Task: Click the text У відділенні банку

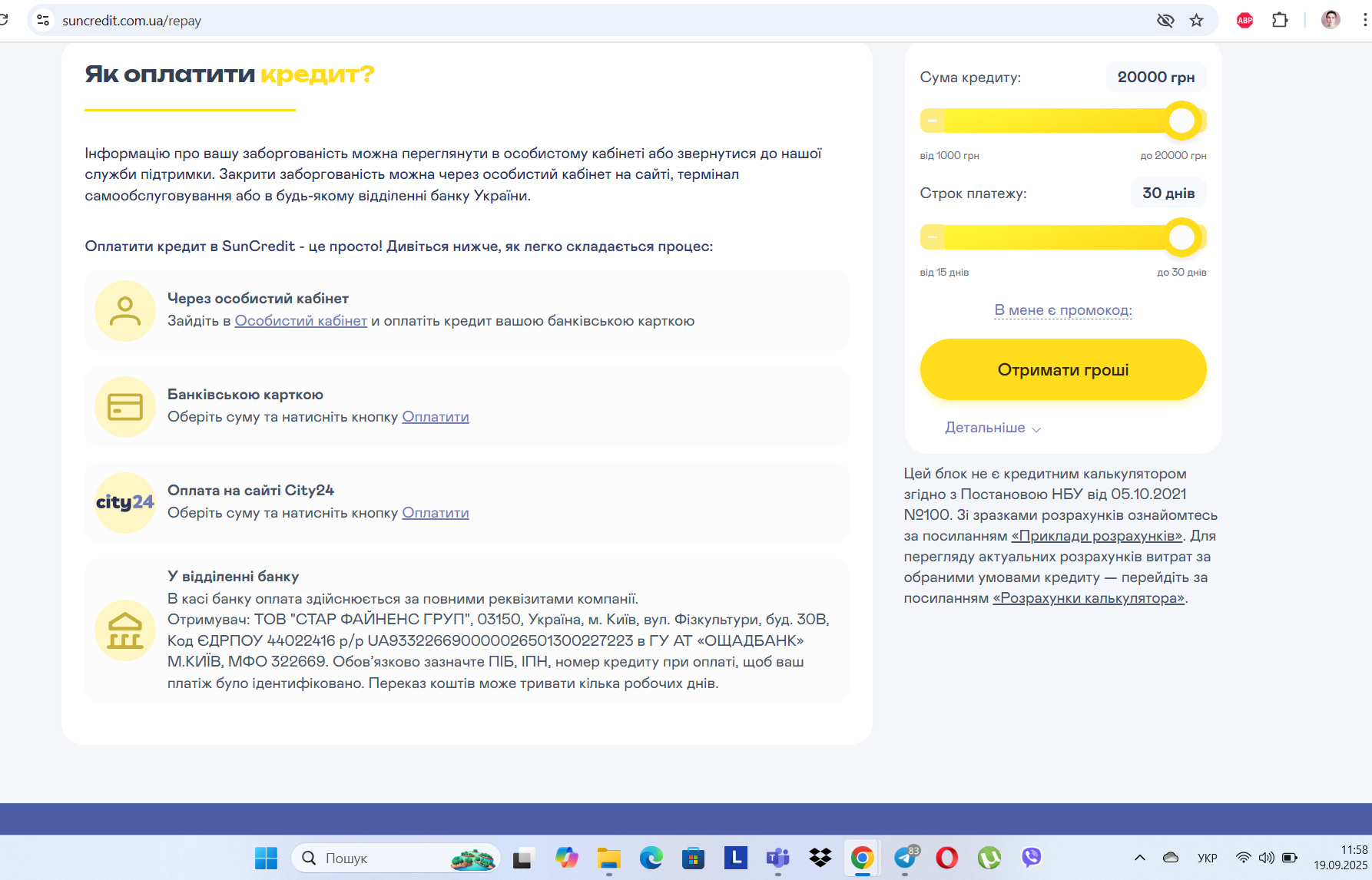Action: tap(234, 577)
